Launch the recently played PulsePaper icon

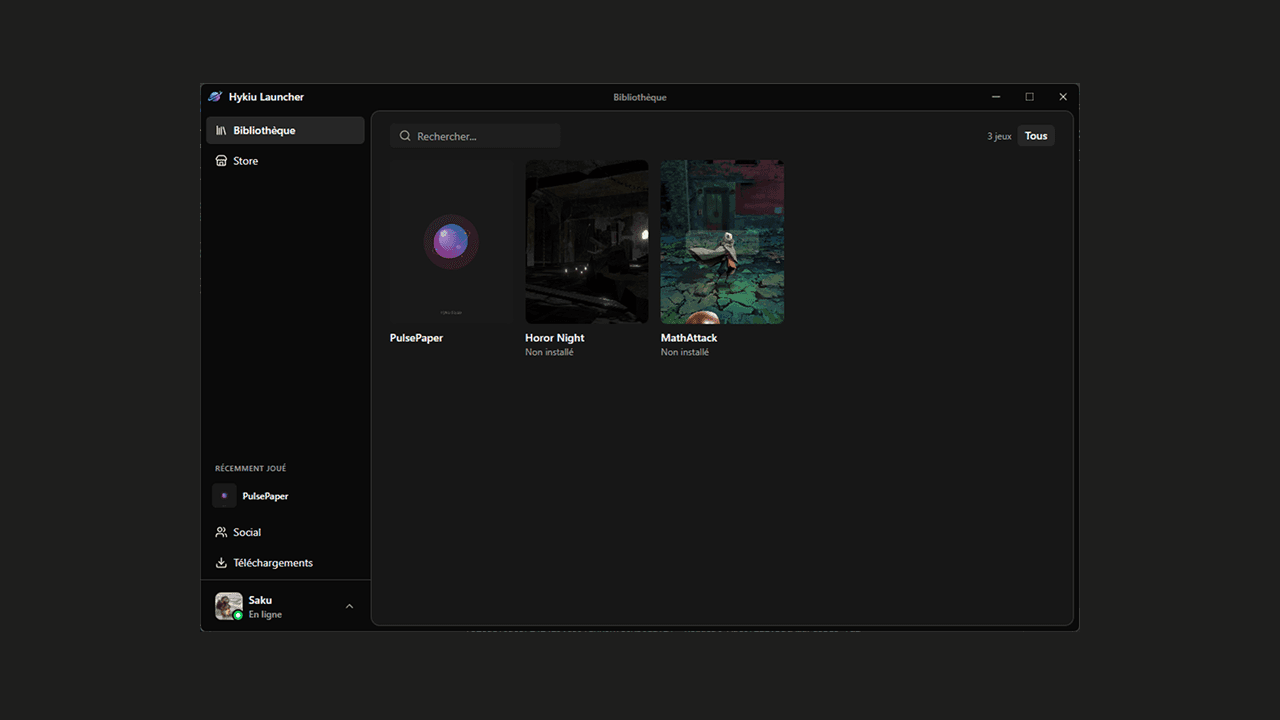coord(224,496)
